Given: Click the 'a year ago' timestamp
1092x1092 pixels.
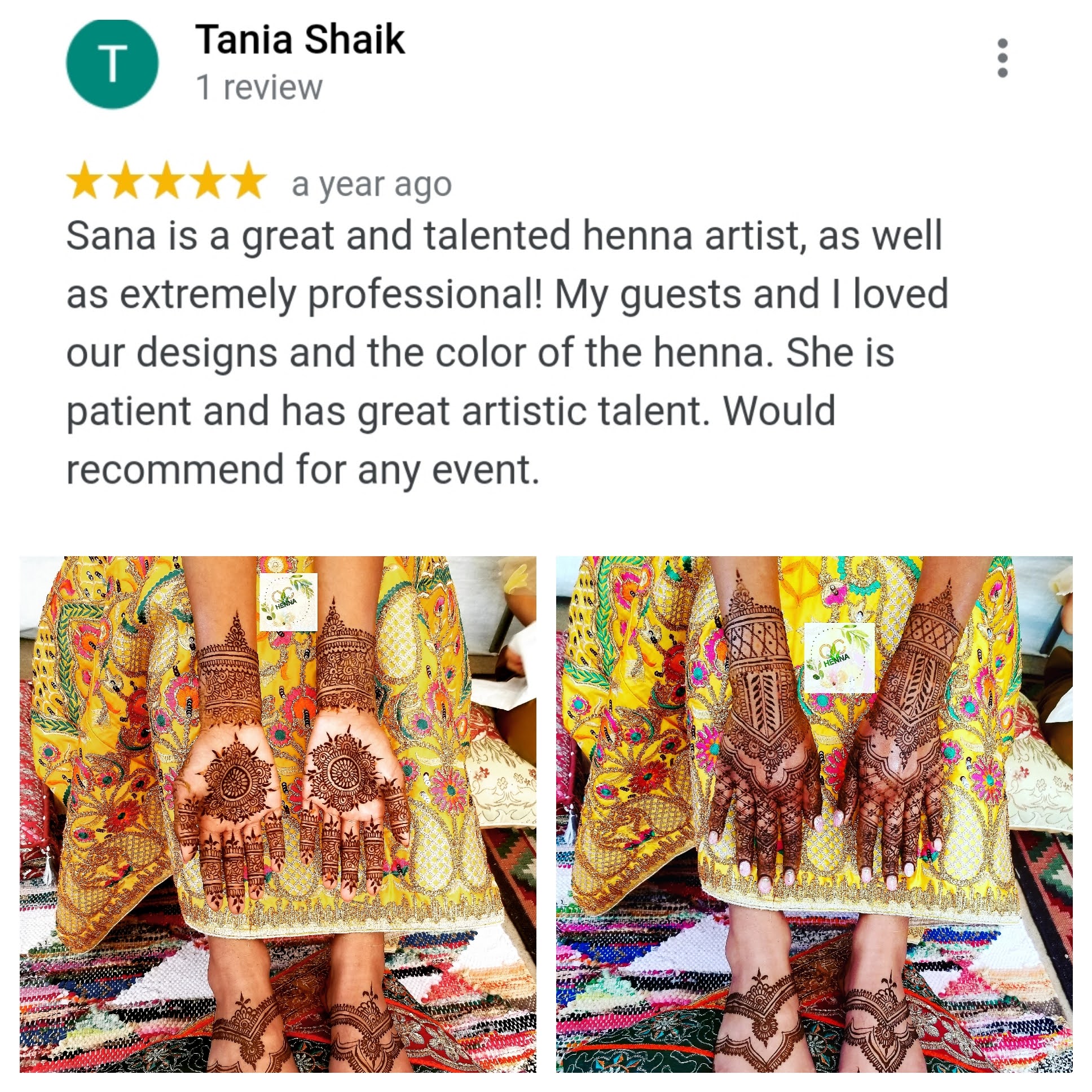Looking at the screenshot, I should (371, 185).
